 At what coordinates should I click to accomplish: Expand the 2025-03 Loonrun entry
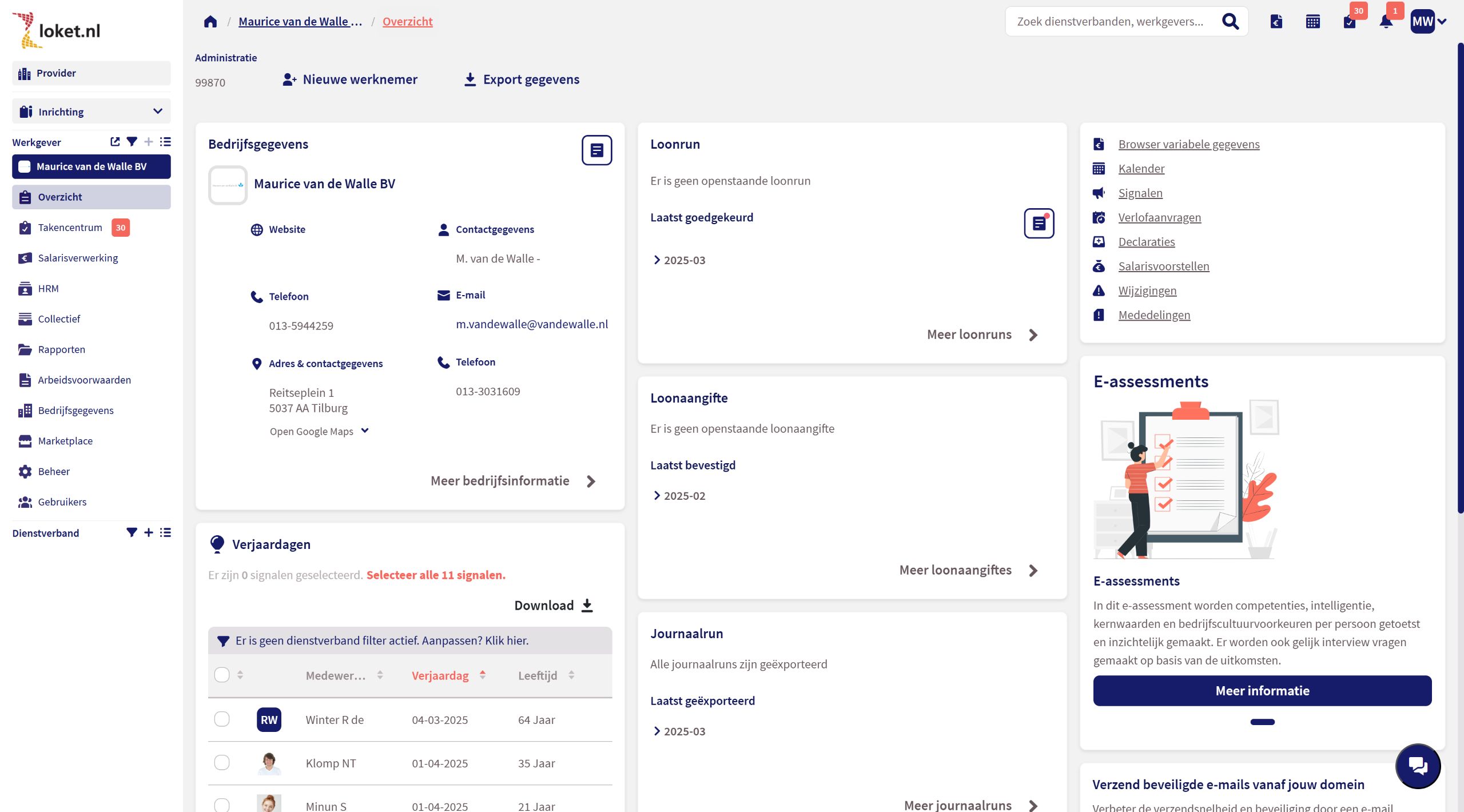coord(679,260)
